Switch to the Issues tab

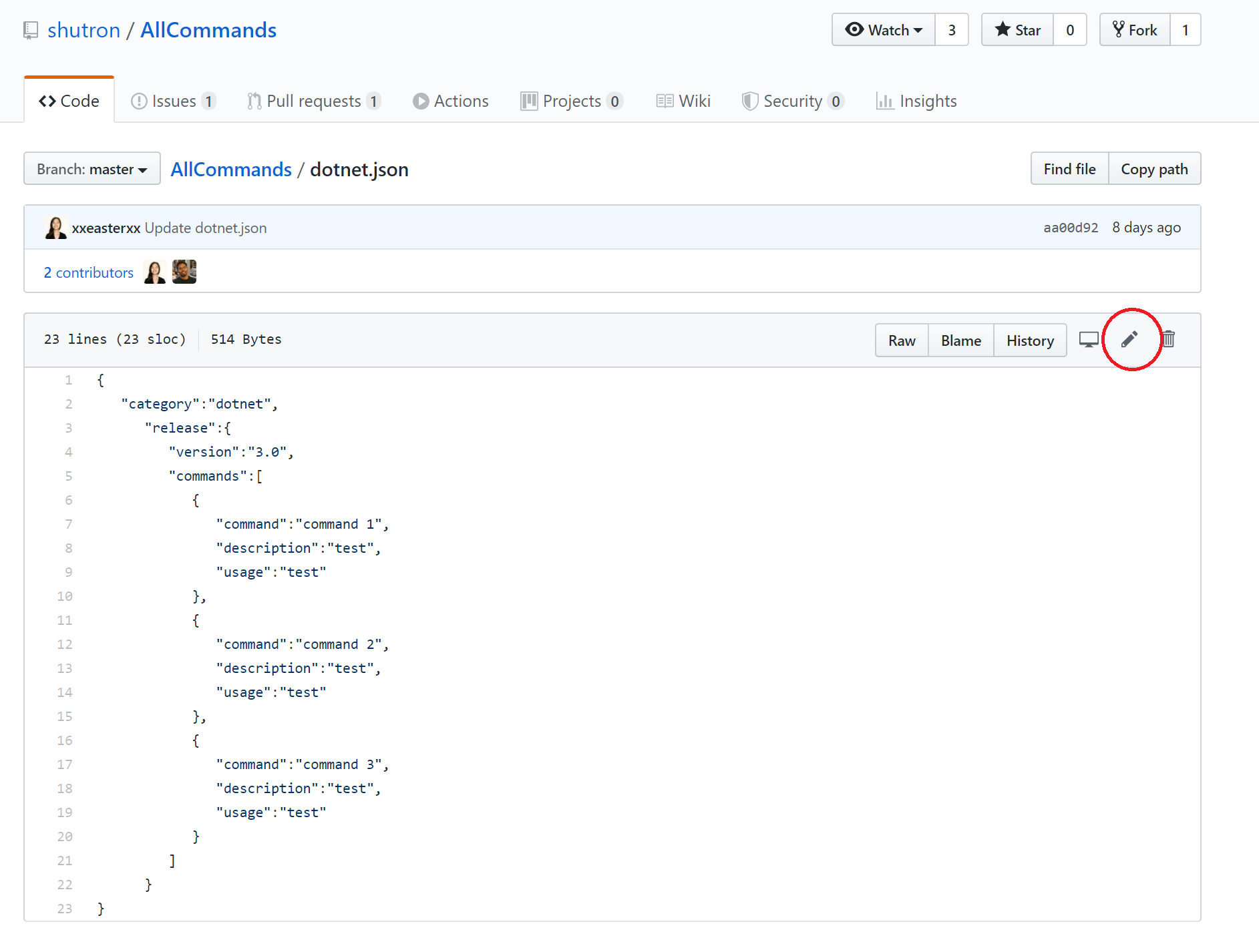173,101
